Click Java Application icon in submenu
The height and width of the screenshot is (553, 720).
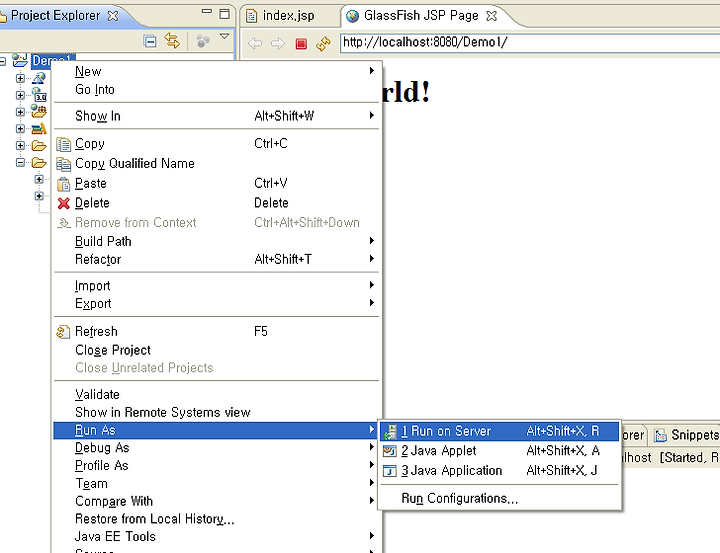point(390,471)
